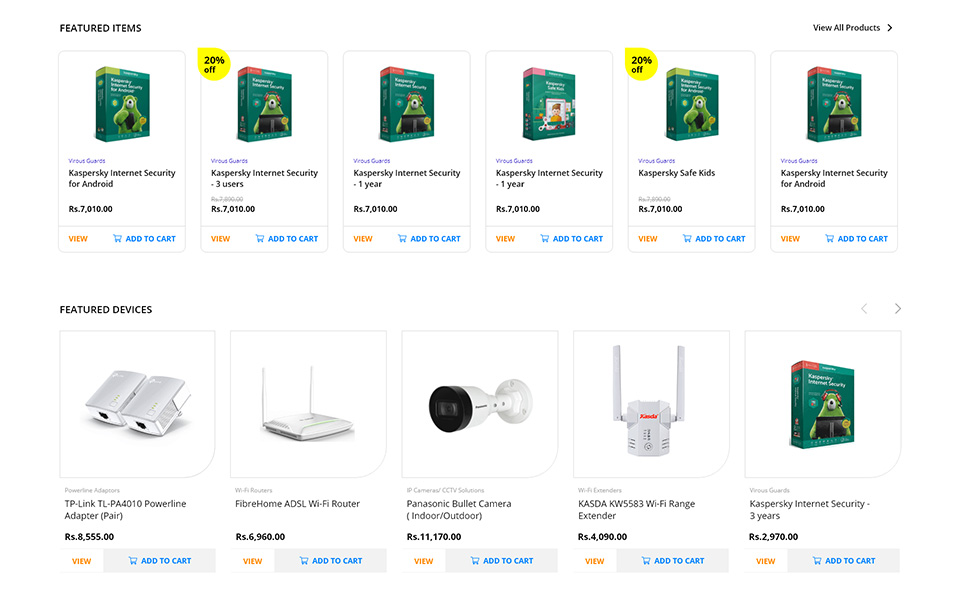View the Panasonic Bullet Camera details

pyautogui.click(x=424, y=561)
